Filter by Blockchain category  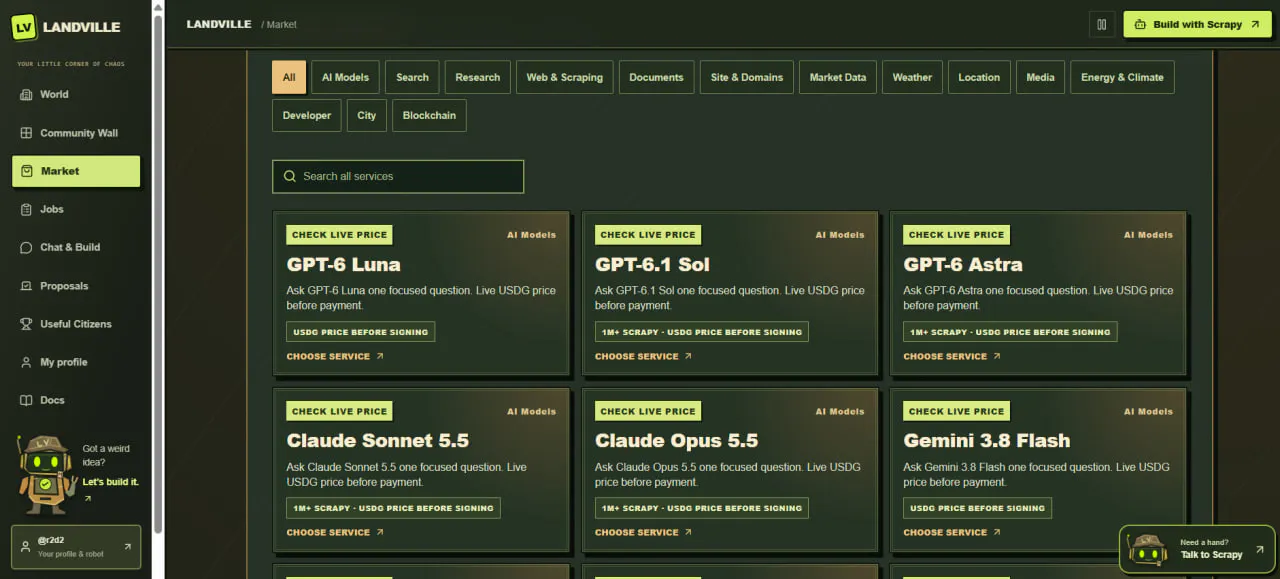(429, 115)
